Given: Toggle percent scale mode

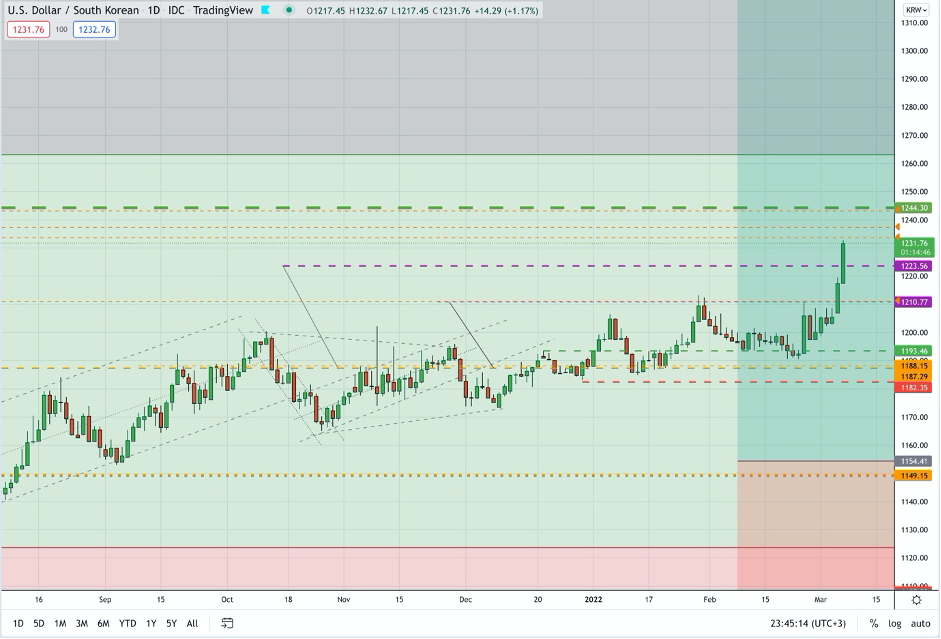Looking at the screenshot, I should tap(873, 623).
